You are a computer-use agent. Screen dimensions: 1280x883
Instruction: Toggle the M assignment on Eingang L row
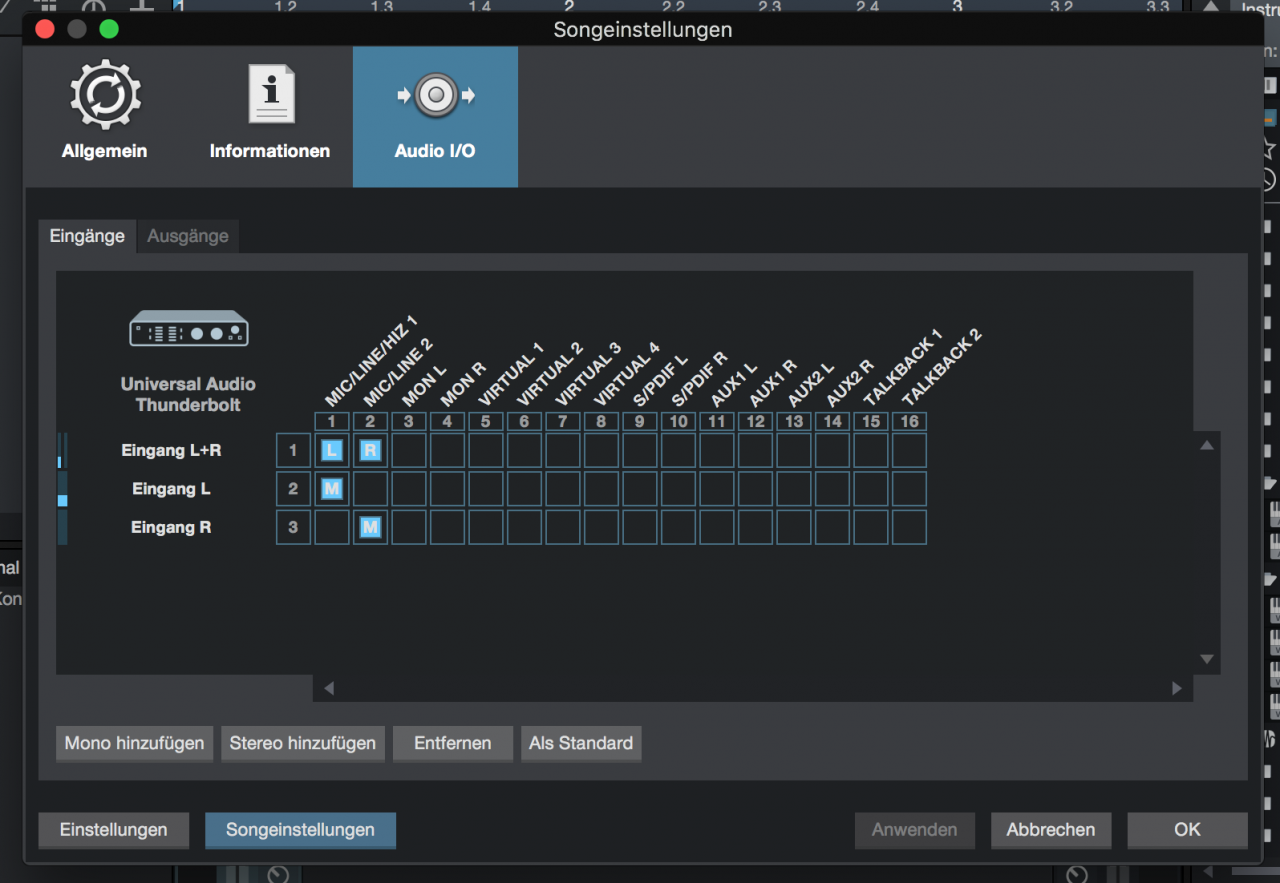pos(332,489)
